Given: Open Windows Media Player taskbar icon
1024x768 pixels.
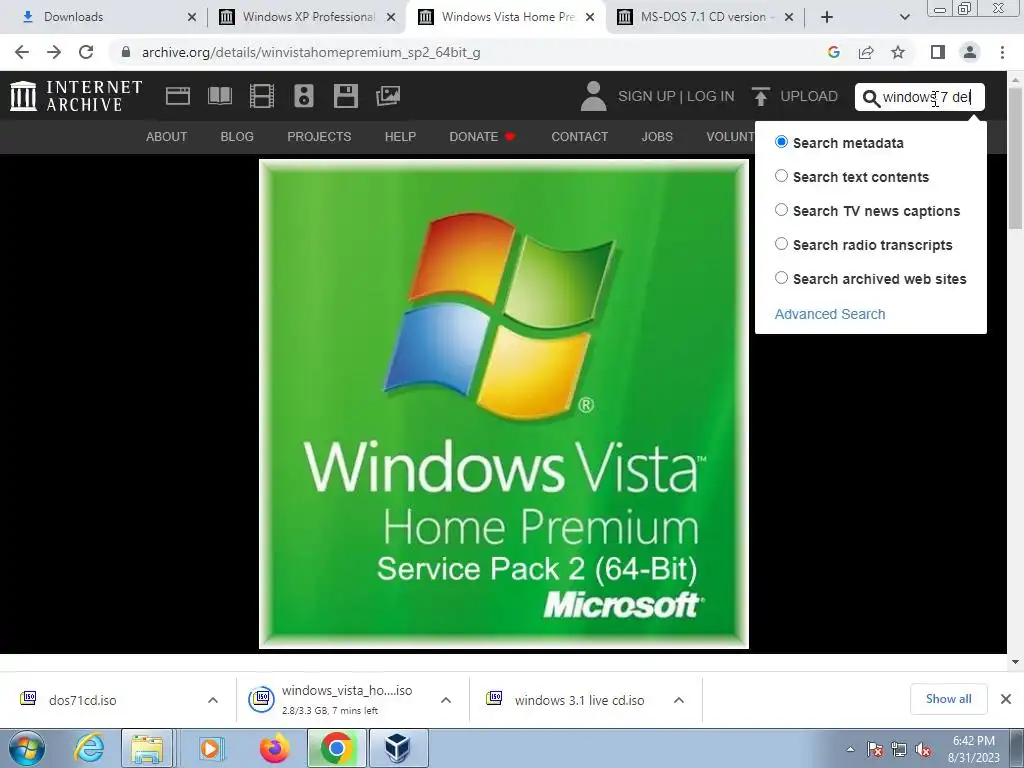Looking at the screenshot, I should pos(210,748).
